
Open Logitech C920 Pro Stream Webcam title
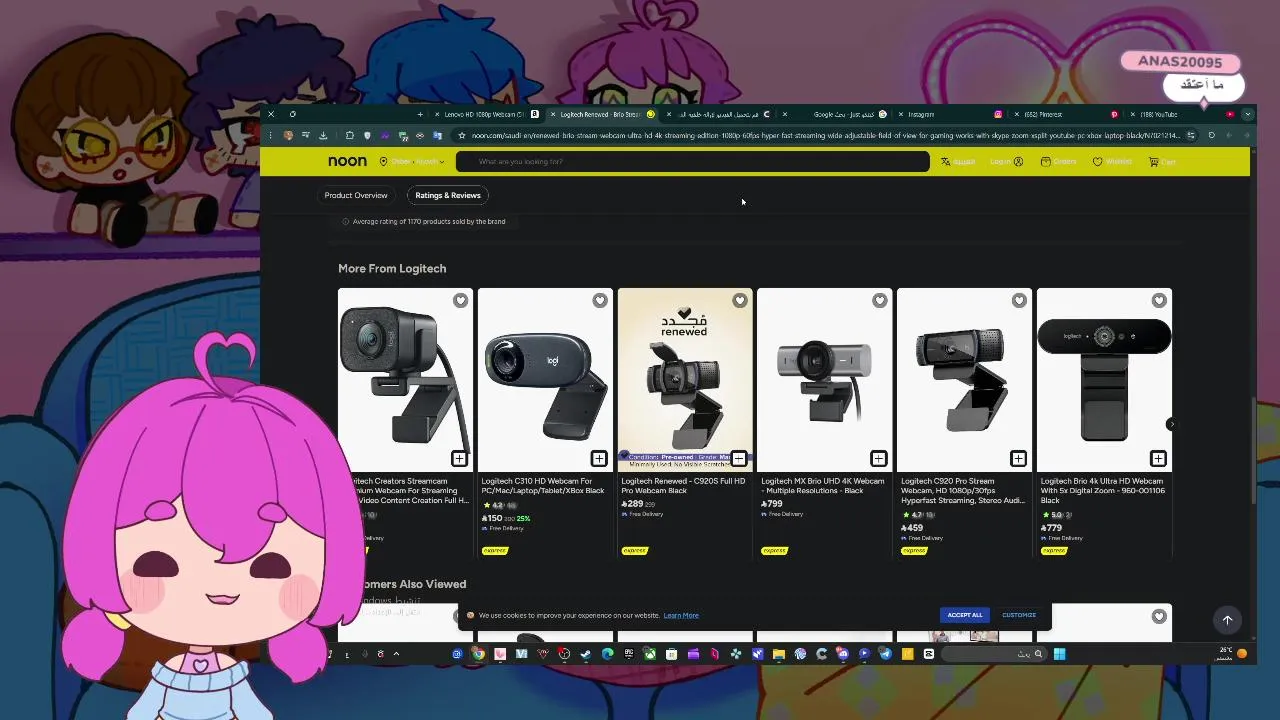(963, 491)
